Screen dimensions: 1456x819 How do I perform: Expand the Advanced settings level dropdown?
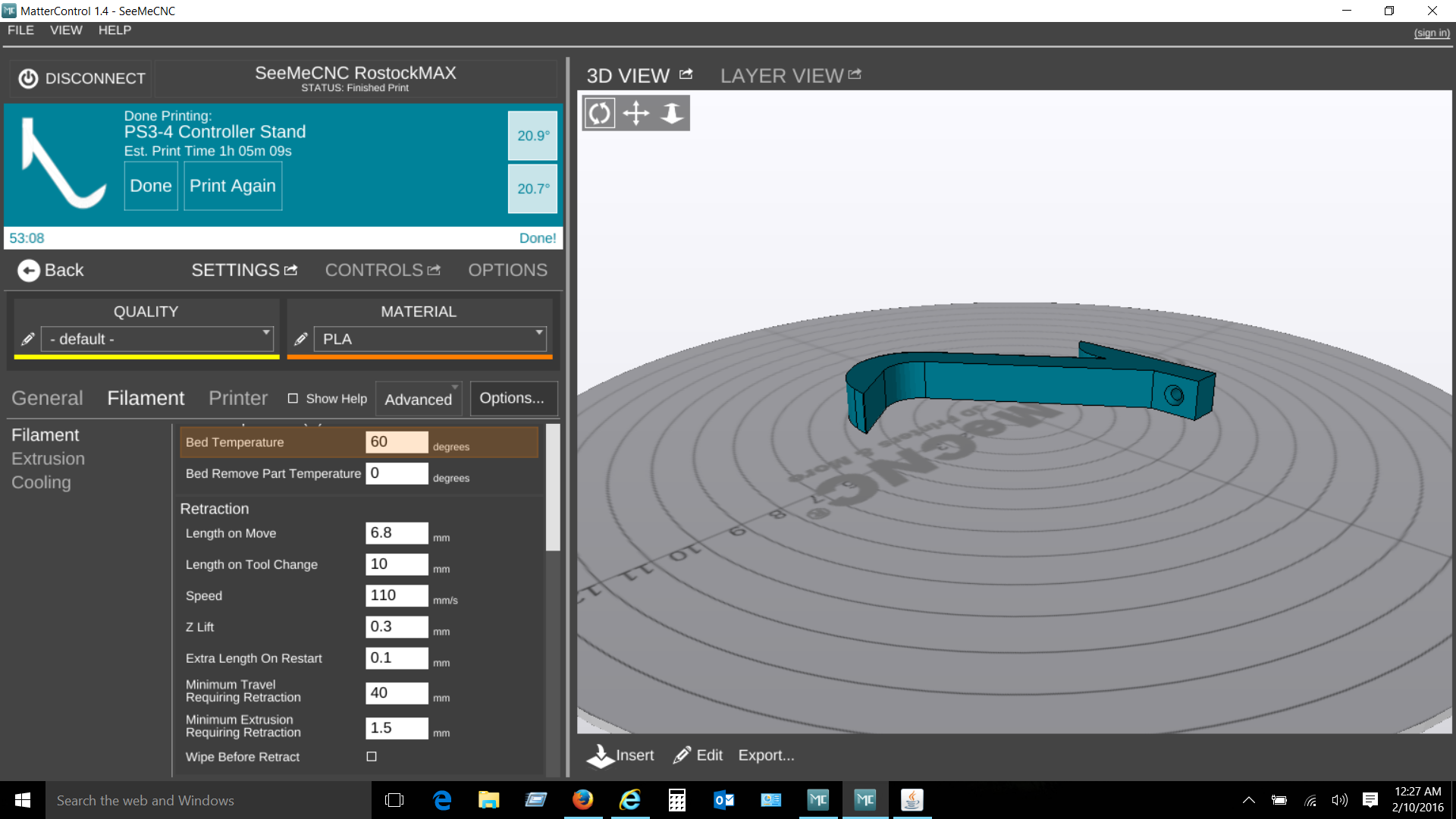click(419, 399)
